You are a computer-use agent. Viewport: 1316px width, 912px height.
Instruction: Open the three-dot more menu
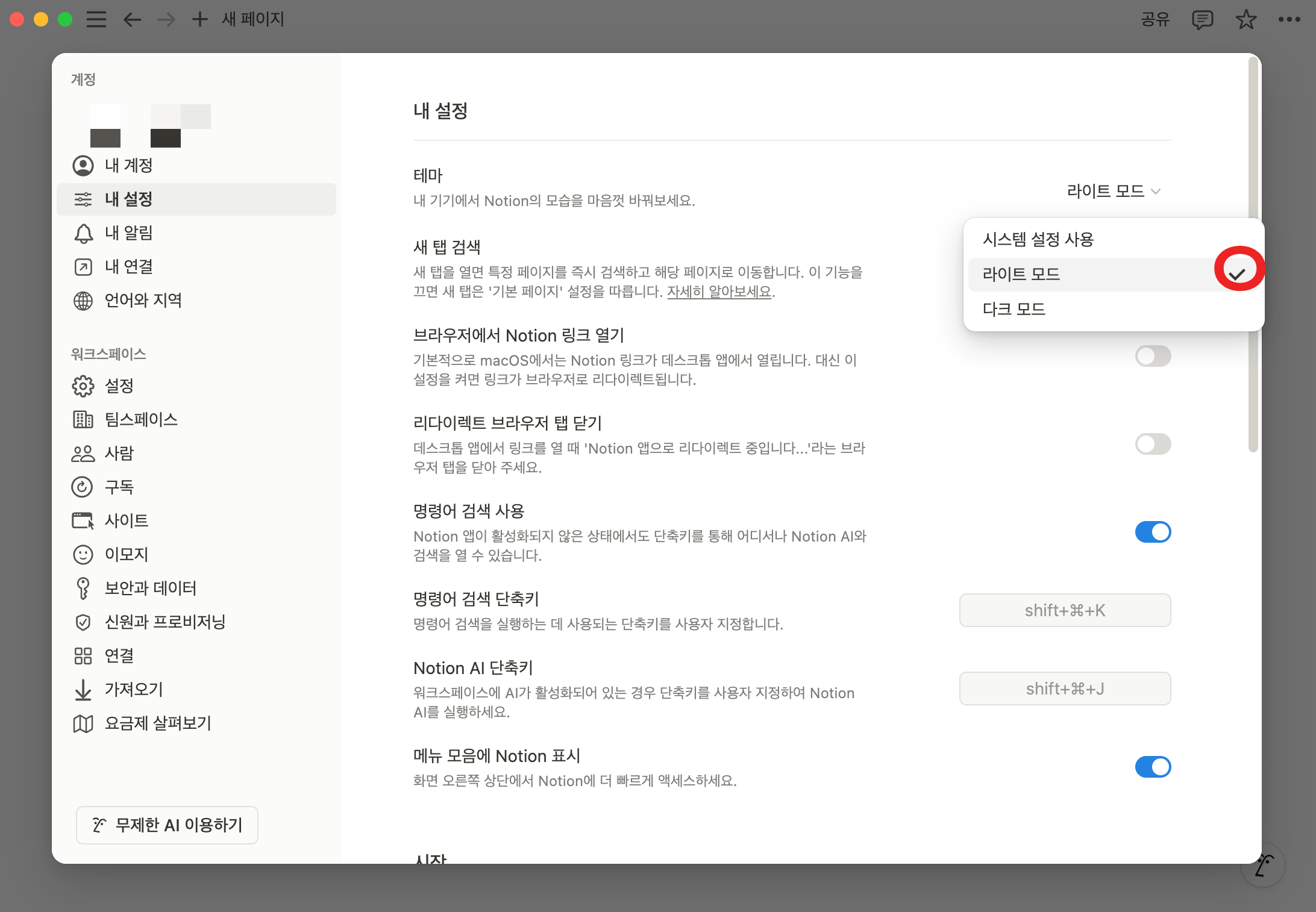click(1289, 20)
